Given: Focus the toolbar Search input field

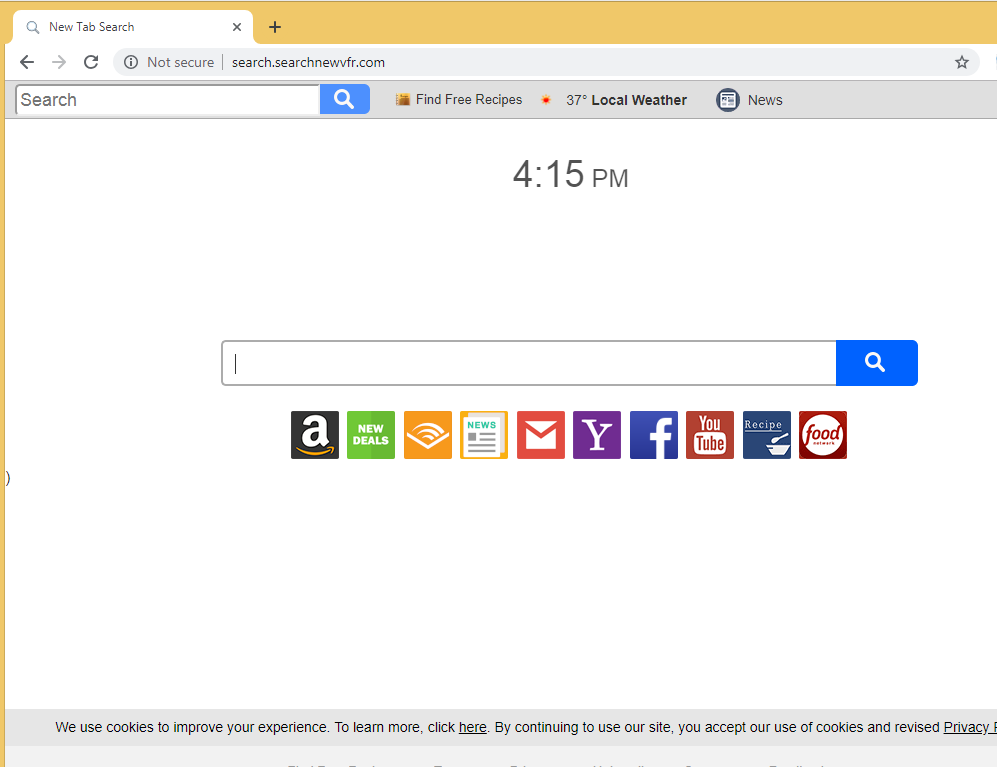Looking at the screenshot, I should [x=168, y=100].
